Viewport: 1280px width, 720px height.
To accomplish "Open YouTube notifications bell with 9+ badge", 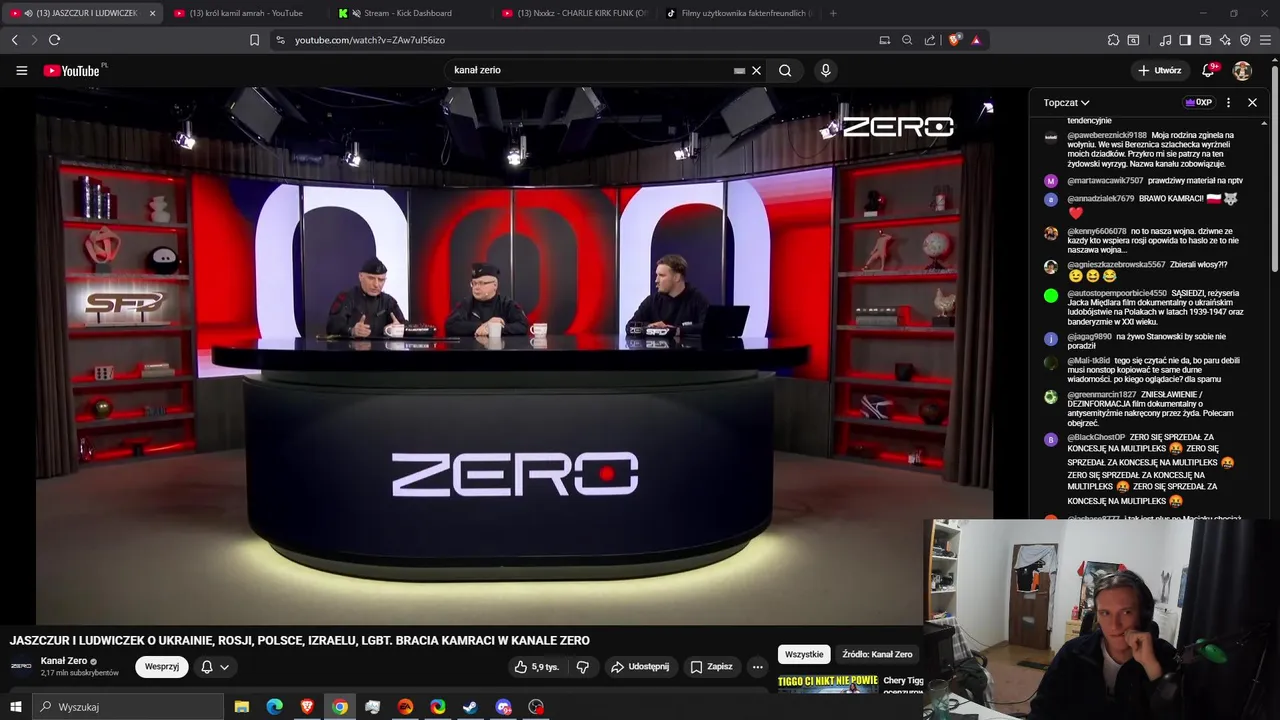I will tap(1209, 70).
